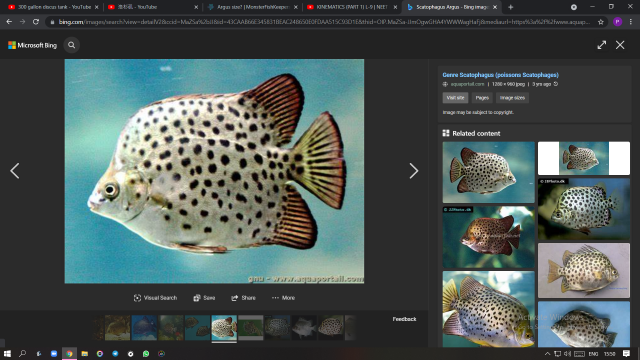The image size is (640, 360).
Task: Open the purple Chrome profile avatar
Action: 618,22
